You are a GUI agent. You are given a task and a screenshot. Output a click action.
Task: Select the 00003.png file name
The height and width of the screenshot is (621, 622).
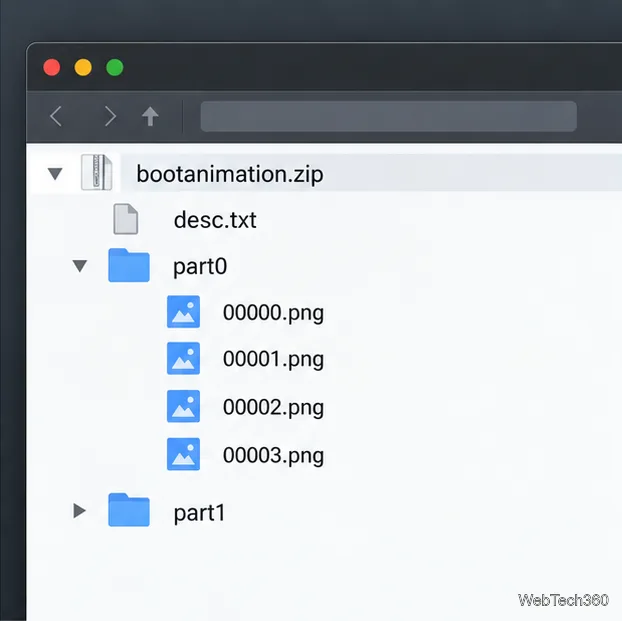273,456
